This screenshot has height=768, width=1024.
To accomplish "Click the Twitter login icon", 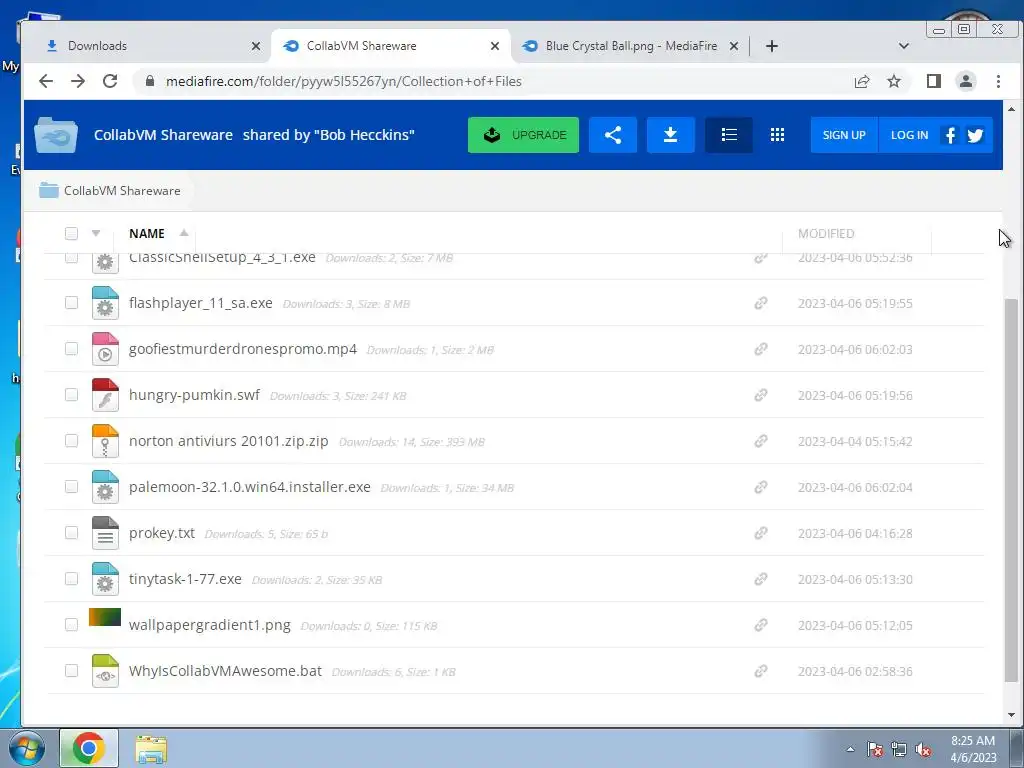I will click(976, 135).
